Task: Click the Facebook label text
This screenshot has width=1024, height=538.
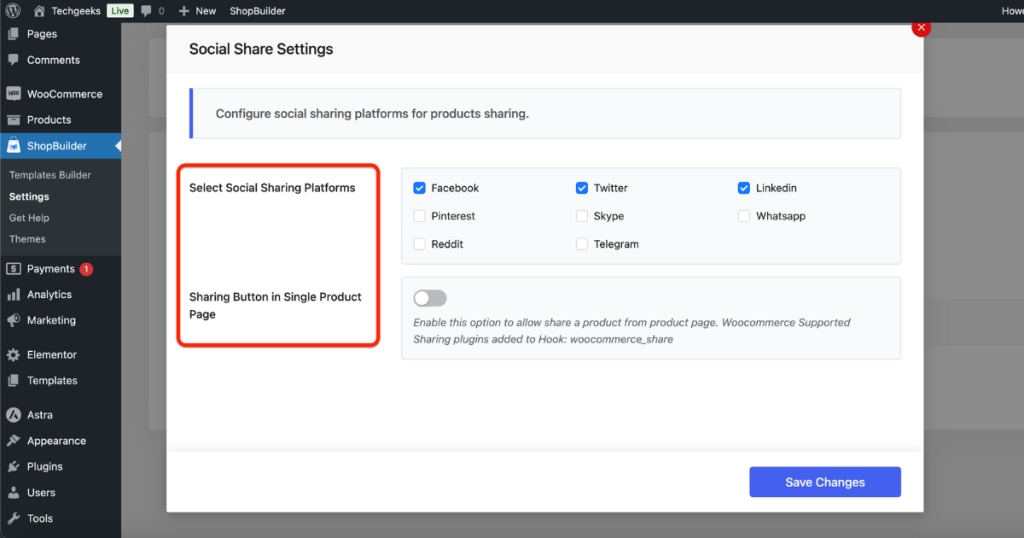Action: click(x=455, y=188)
